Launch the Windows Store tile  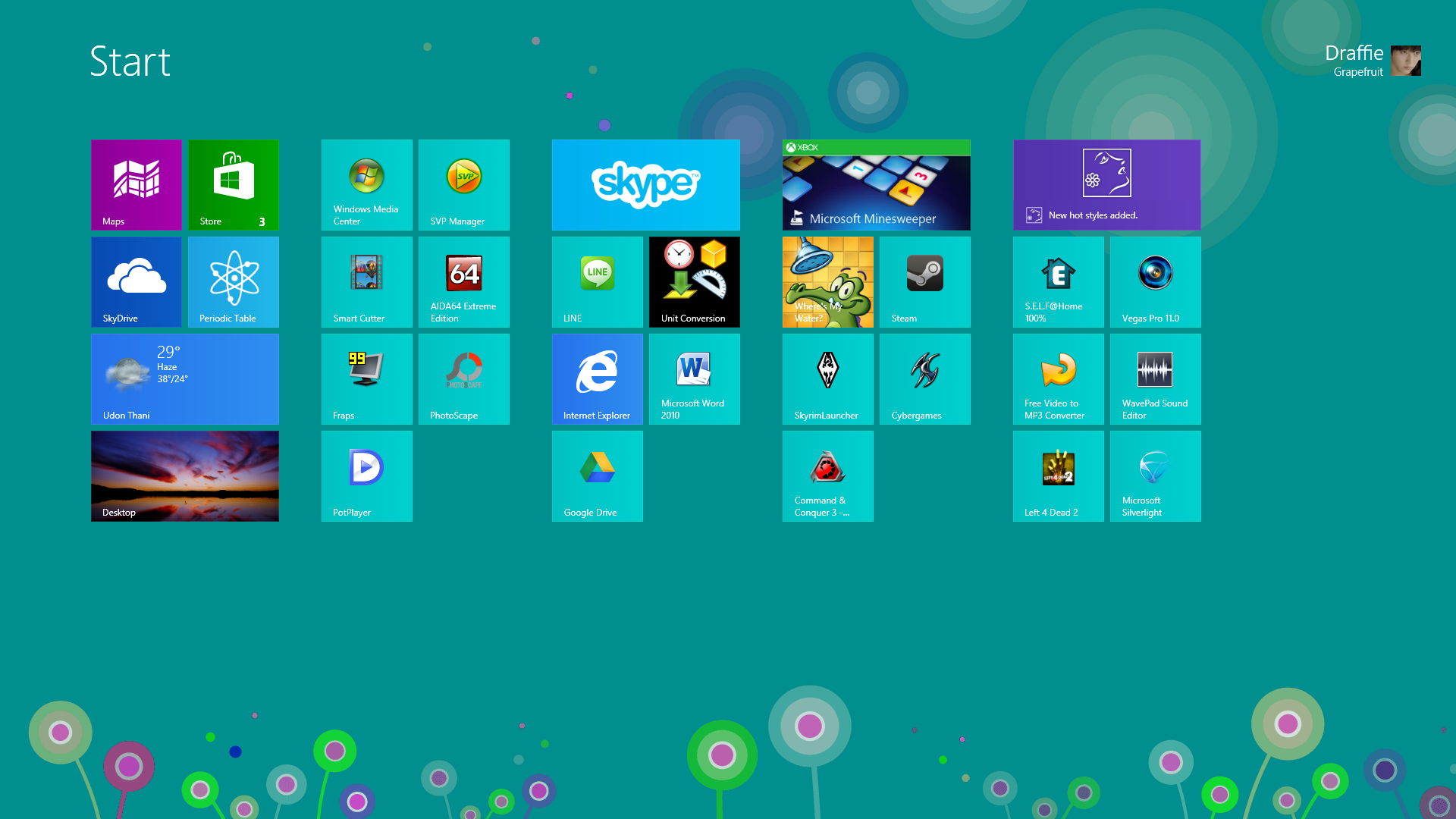tap(234, 184)
